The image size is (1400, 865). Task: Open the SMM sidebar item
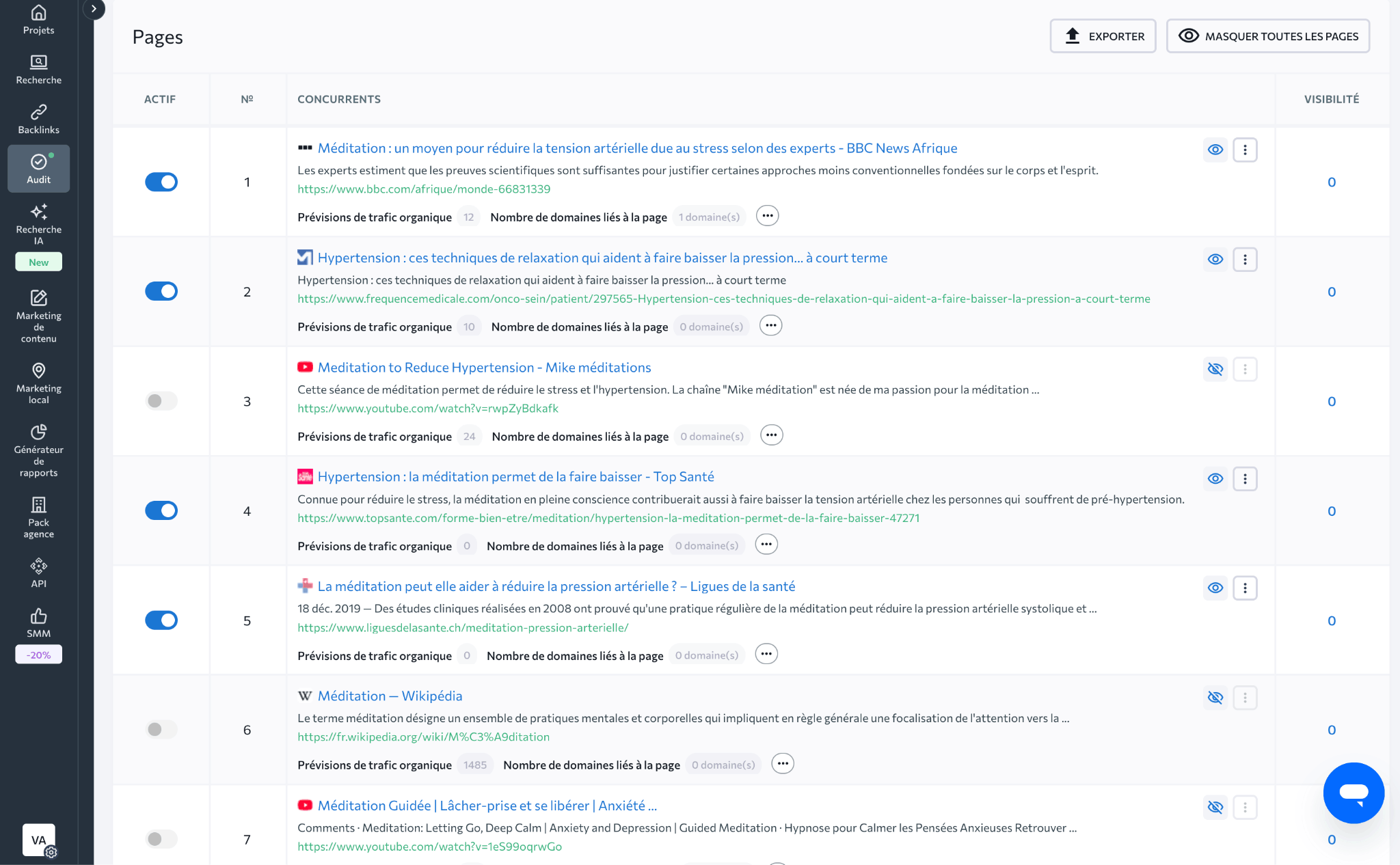pyautogui.click(x=38, y=622)
